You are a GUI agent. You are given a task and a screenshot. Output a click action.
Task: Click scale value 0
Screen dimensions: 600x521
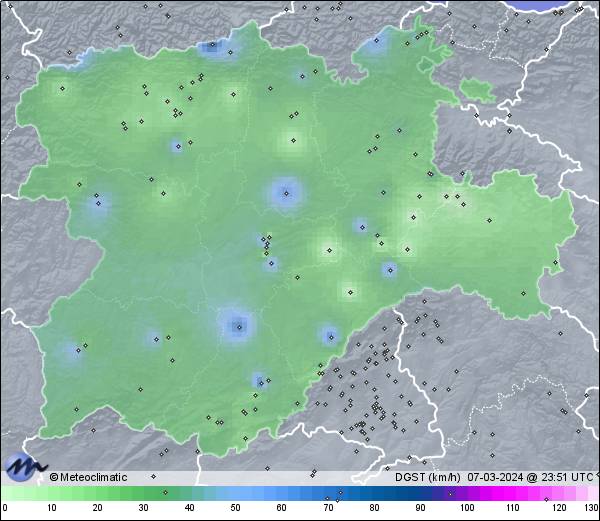[5, 508]
